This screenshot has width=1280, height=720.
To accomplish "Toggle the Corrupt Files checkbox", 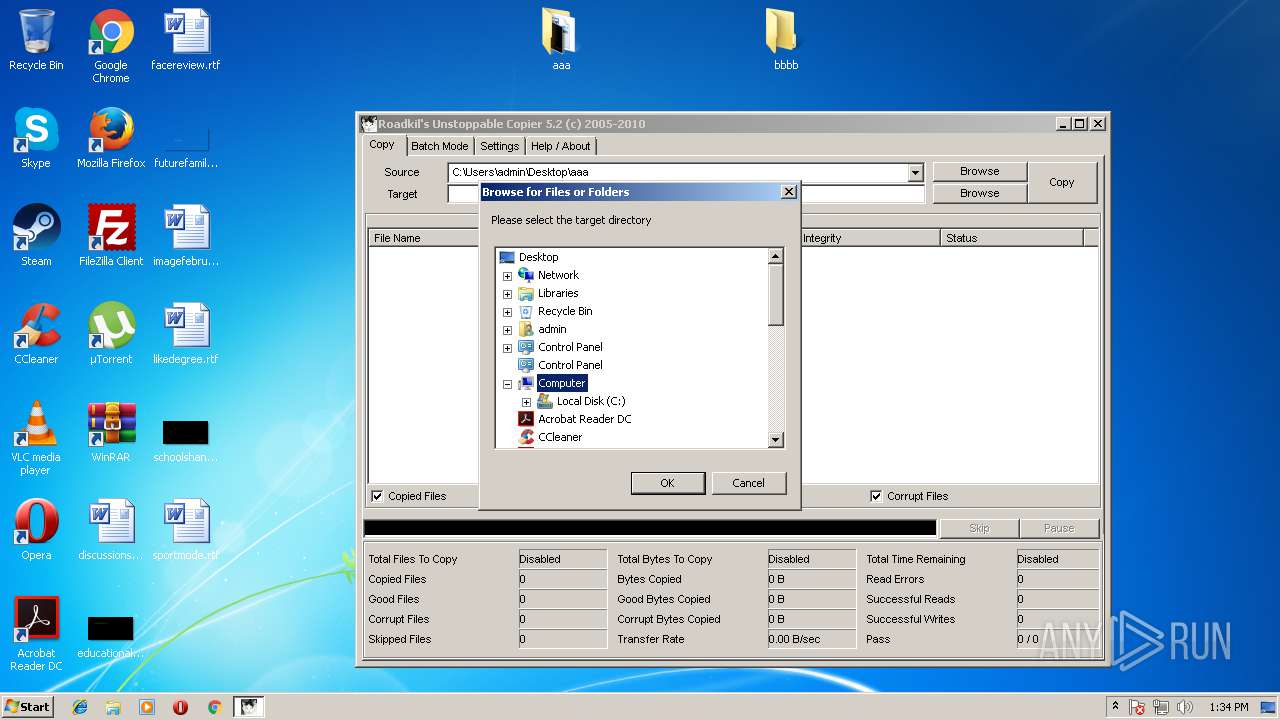I will point(876,496).
